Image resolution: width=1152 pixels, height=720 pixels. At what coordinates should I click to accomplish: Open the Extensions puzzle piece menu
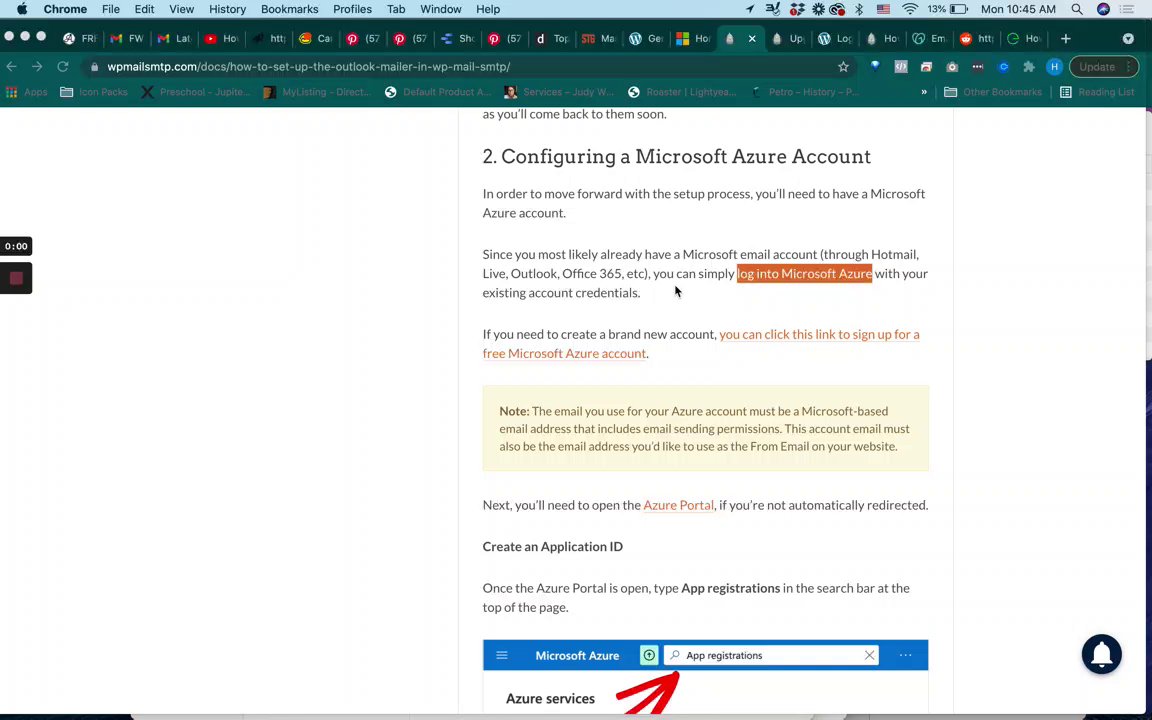click(1029, 67)
